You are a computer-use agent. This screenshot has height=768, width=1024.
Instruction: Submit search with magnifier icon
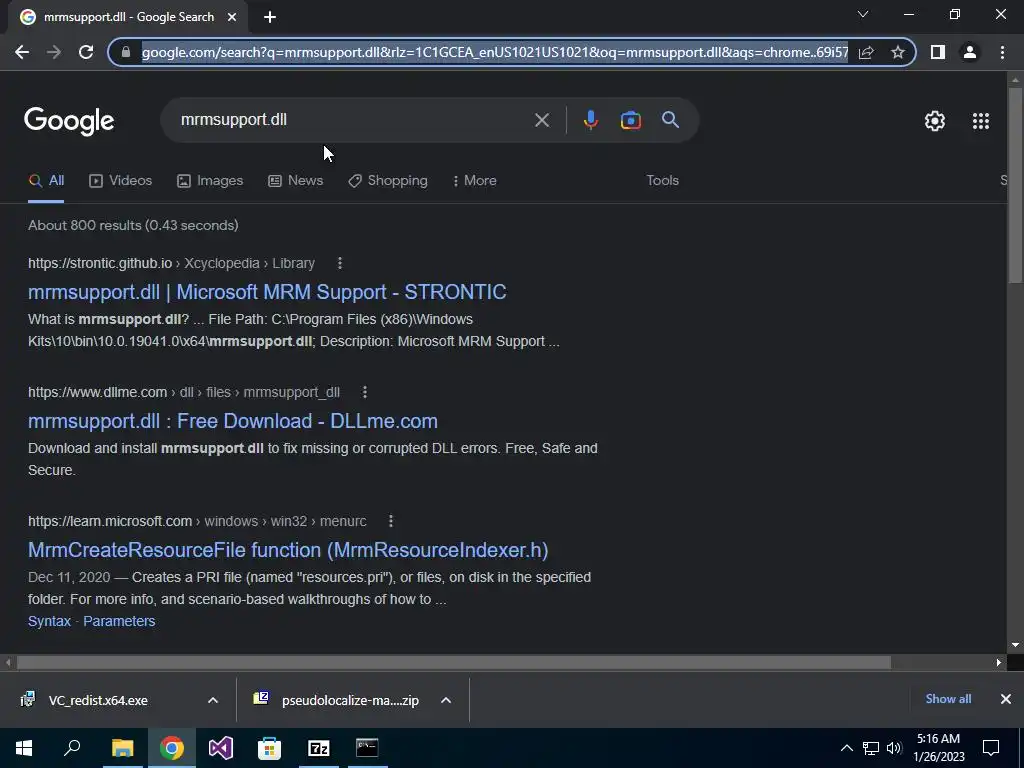pos(671,120)
